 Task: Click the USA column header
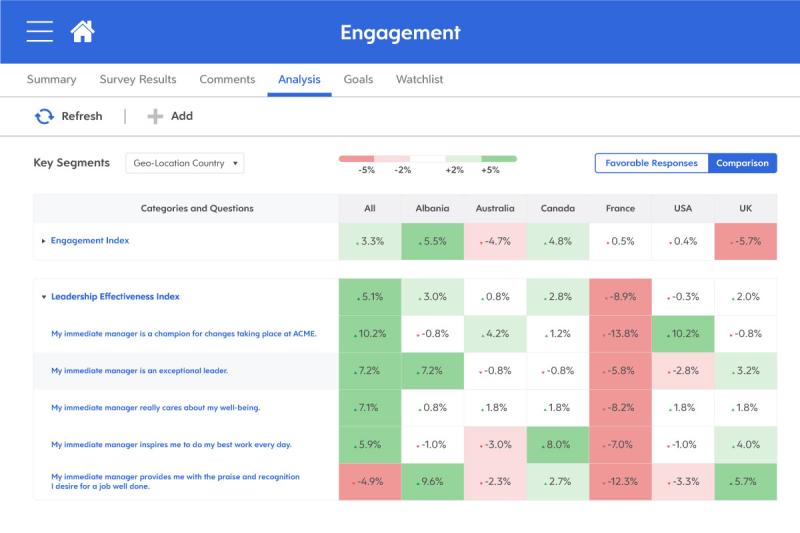pyautogui.click(x=683, y=208)
